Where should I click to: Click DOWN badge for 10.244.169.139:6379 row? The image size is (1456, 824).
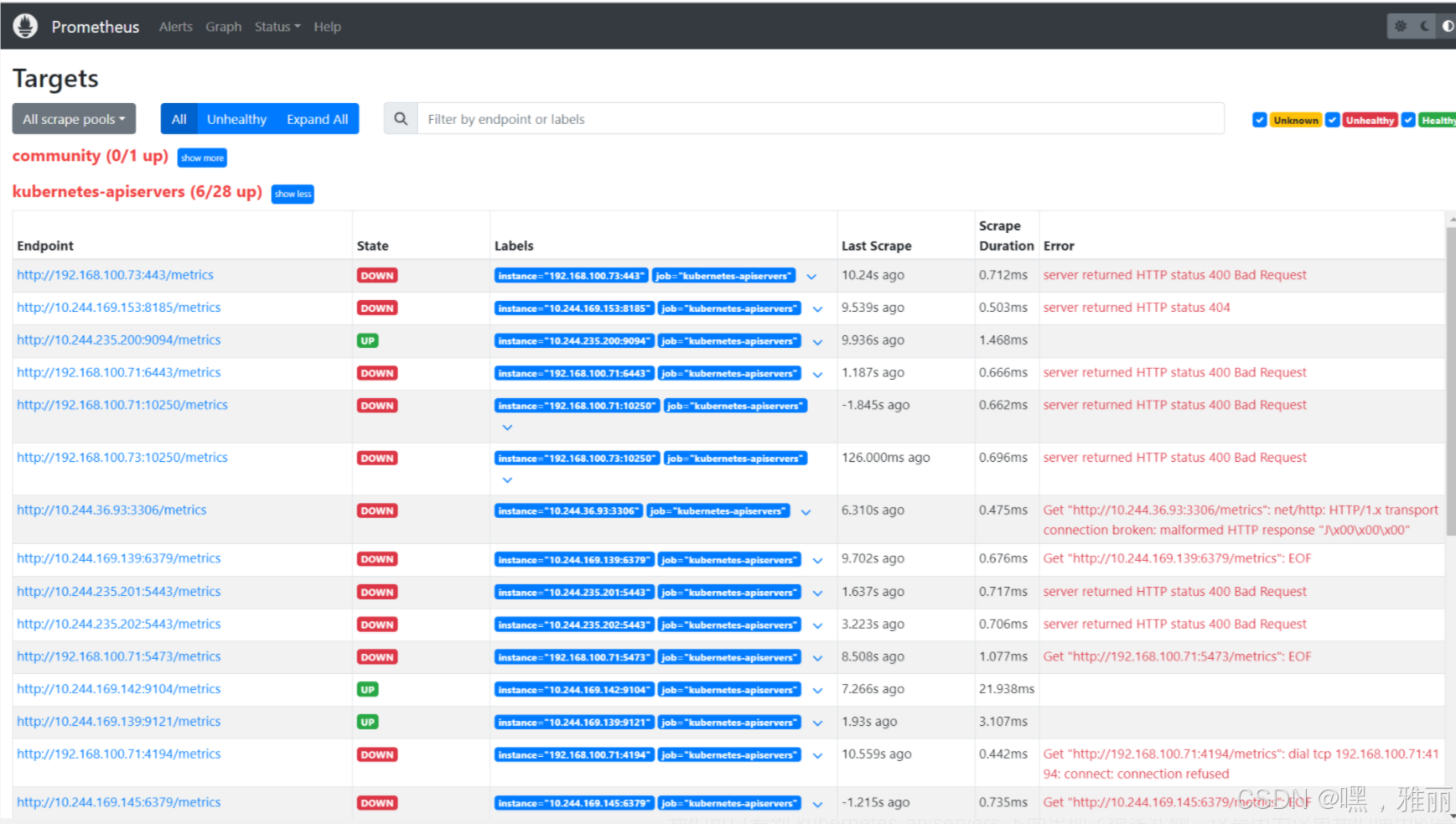[377, 560]
